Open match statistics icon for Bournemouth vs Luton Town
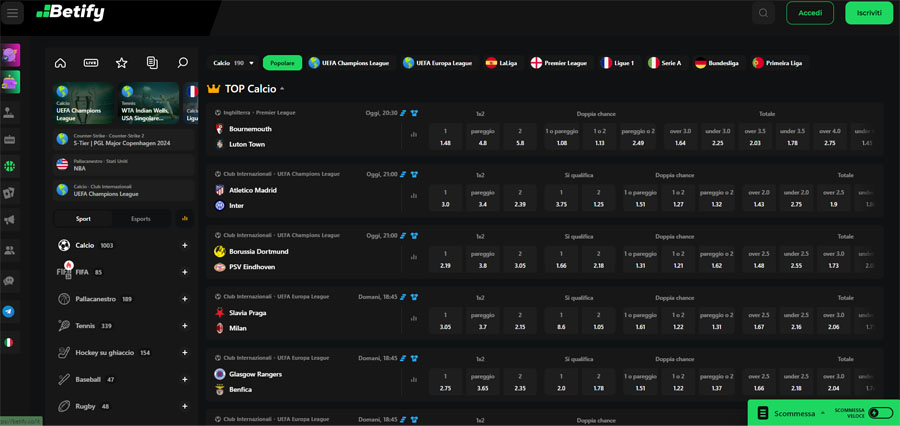This screenshot has height=426, width=900. [x=413, y=134]
